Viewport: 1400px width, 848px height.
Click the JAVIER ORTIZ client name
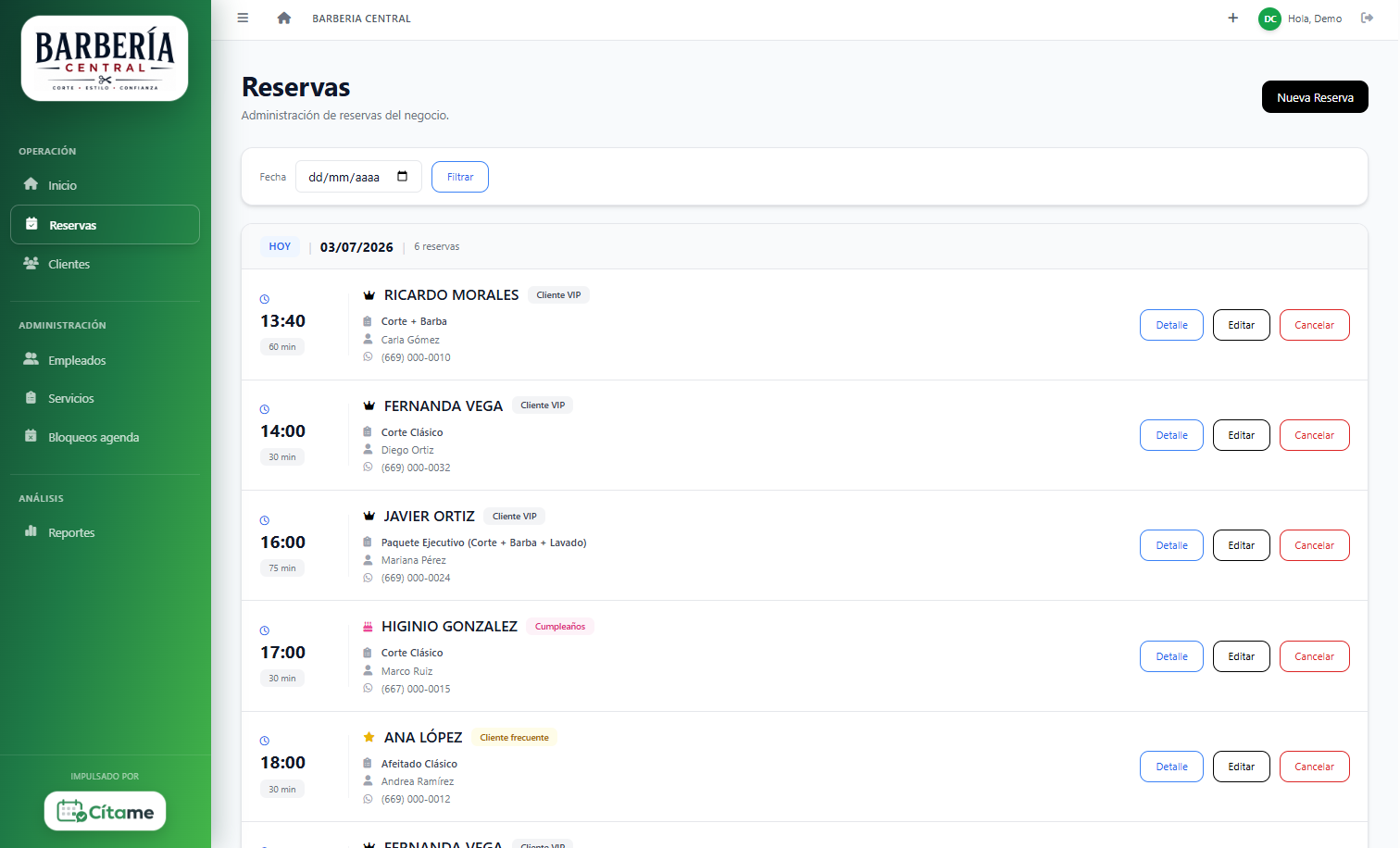point(430,517)
